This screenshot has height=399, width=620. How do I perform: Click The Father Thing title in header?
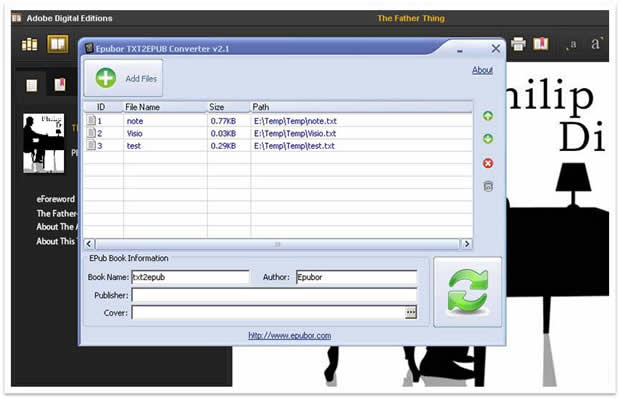click(411, 18)
